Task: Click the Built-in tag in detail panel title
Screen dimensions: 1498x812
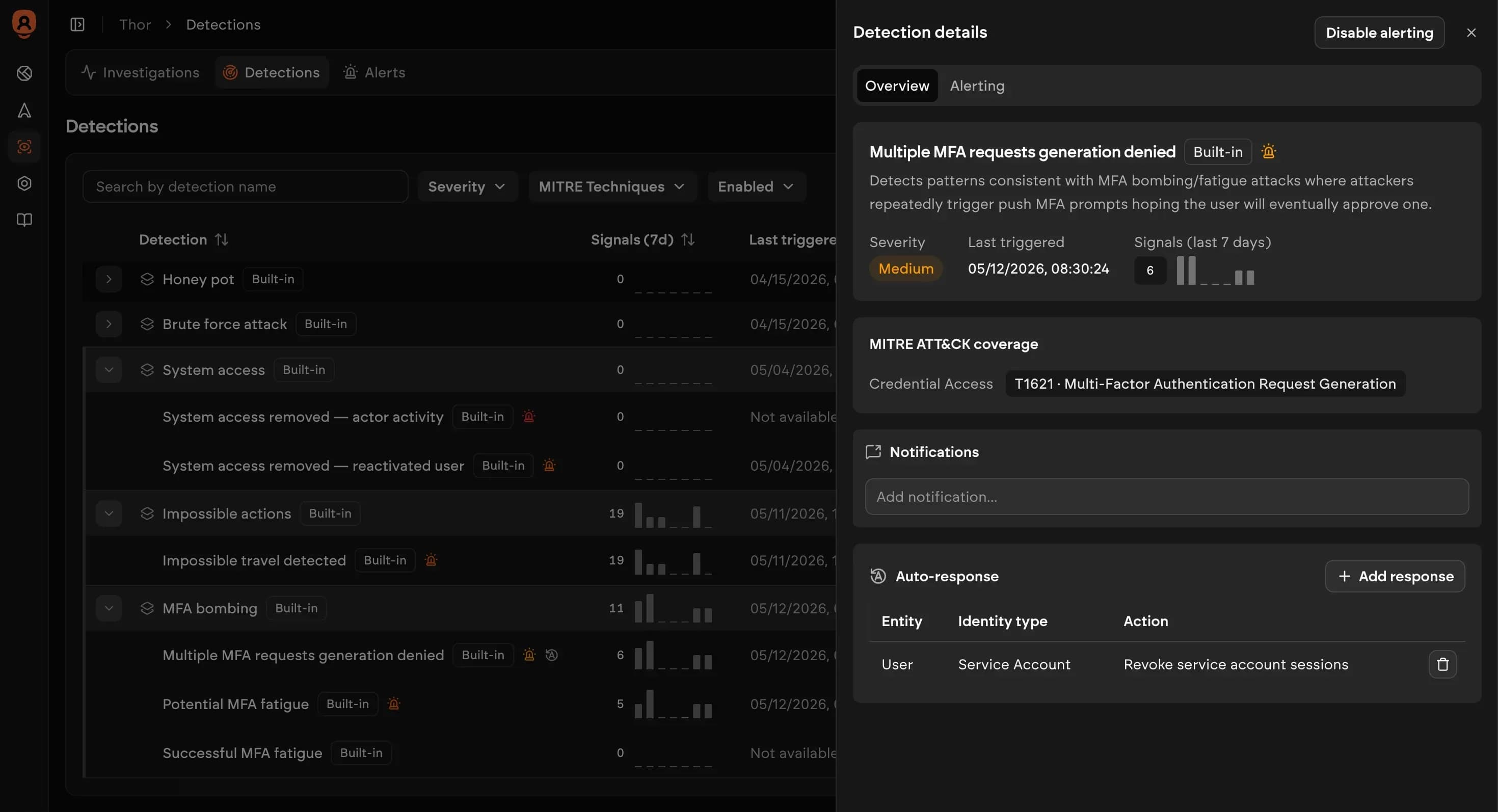Action: click(x=1218, y=152)
